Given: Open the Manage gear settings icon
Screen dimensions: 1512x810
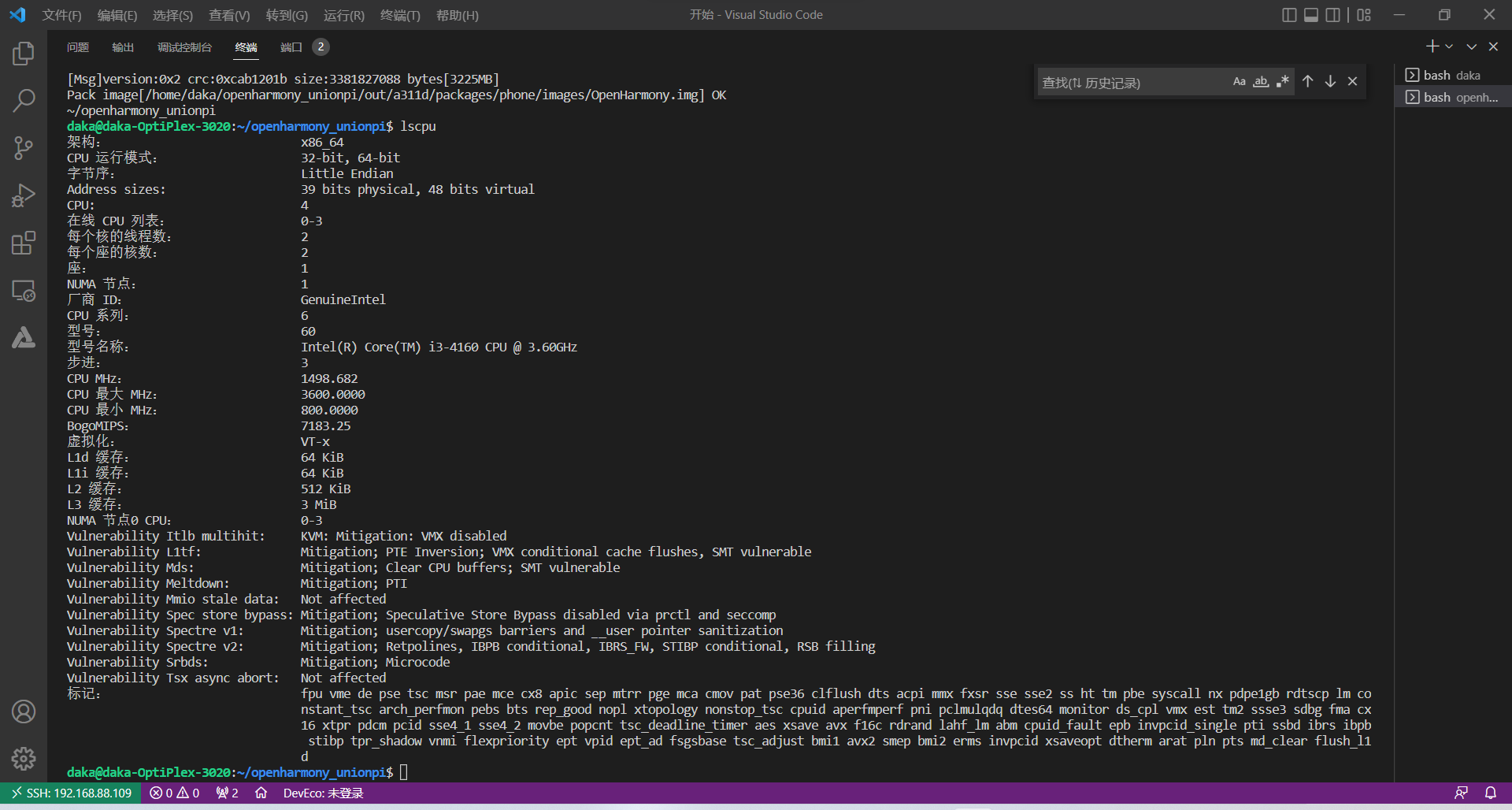Looking at the screenshot, I should [24, 759].
